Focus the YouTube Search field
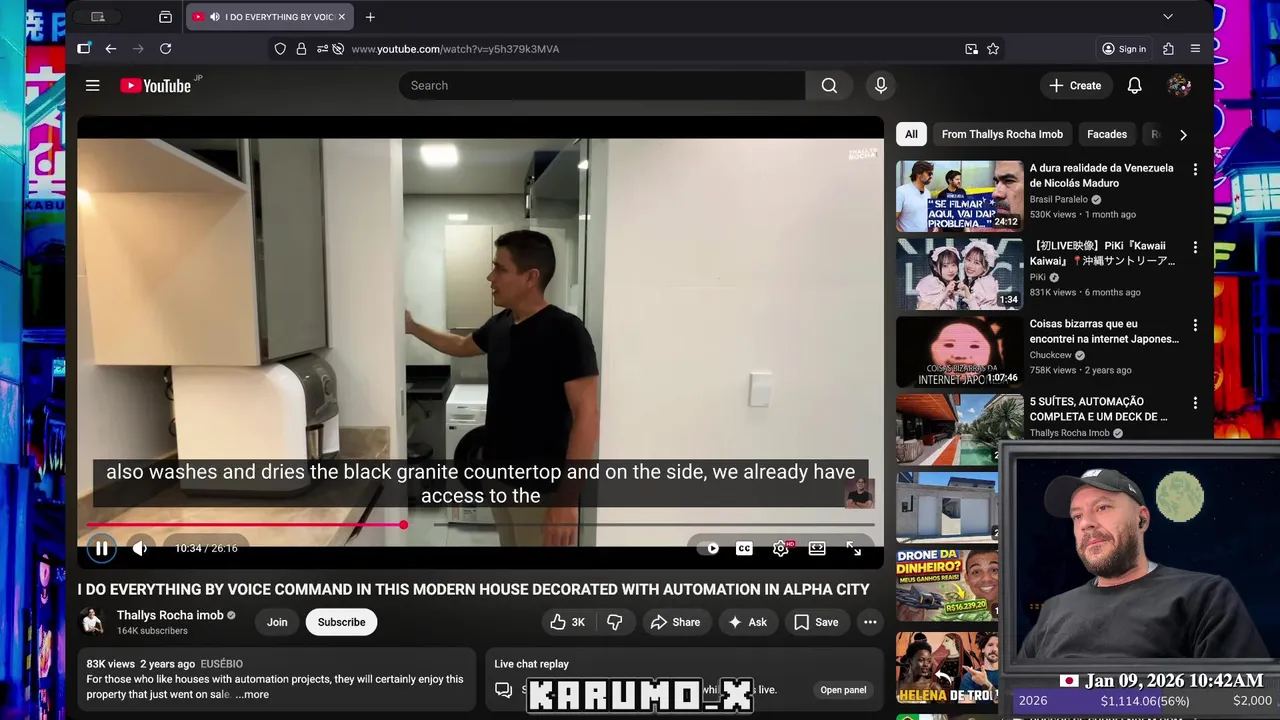This screenshot has width=1280, height=720. [602, 86]
